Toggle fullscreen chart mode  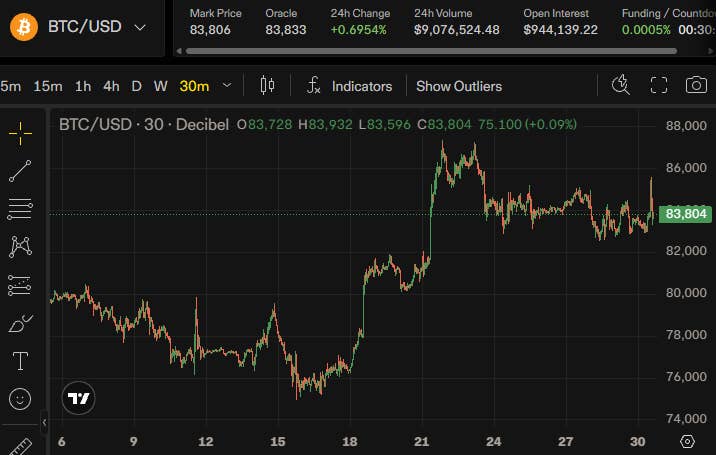pyautogui.click(x=658, y=85)
